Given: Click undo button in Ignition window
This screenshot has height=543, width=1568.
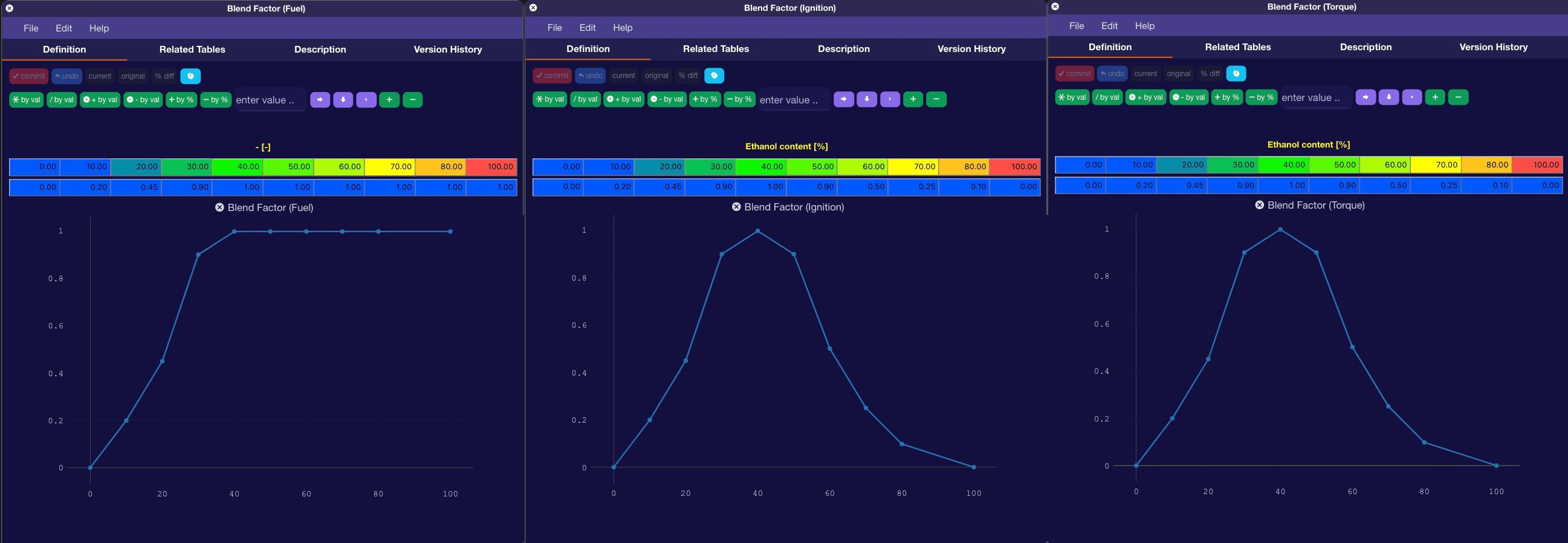Looking at the screenshot, I should (x=590, y=76).
